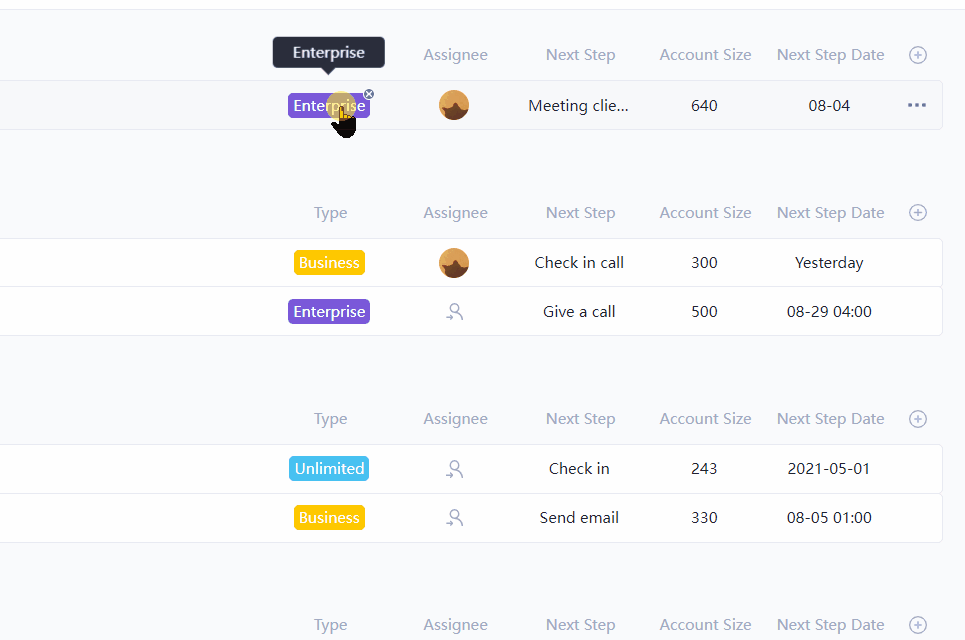Click the yellow Business tag in Check in call row
This screenshot has height=640, width=965.
329,262
